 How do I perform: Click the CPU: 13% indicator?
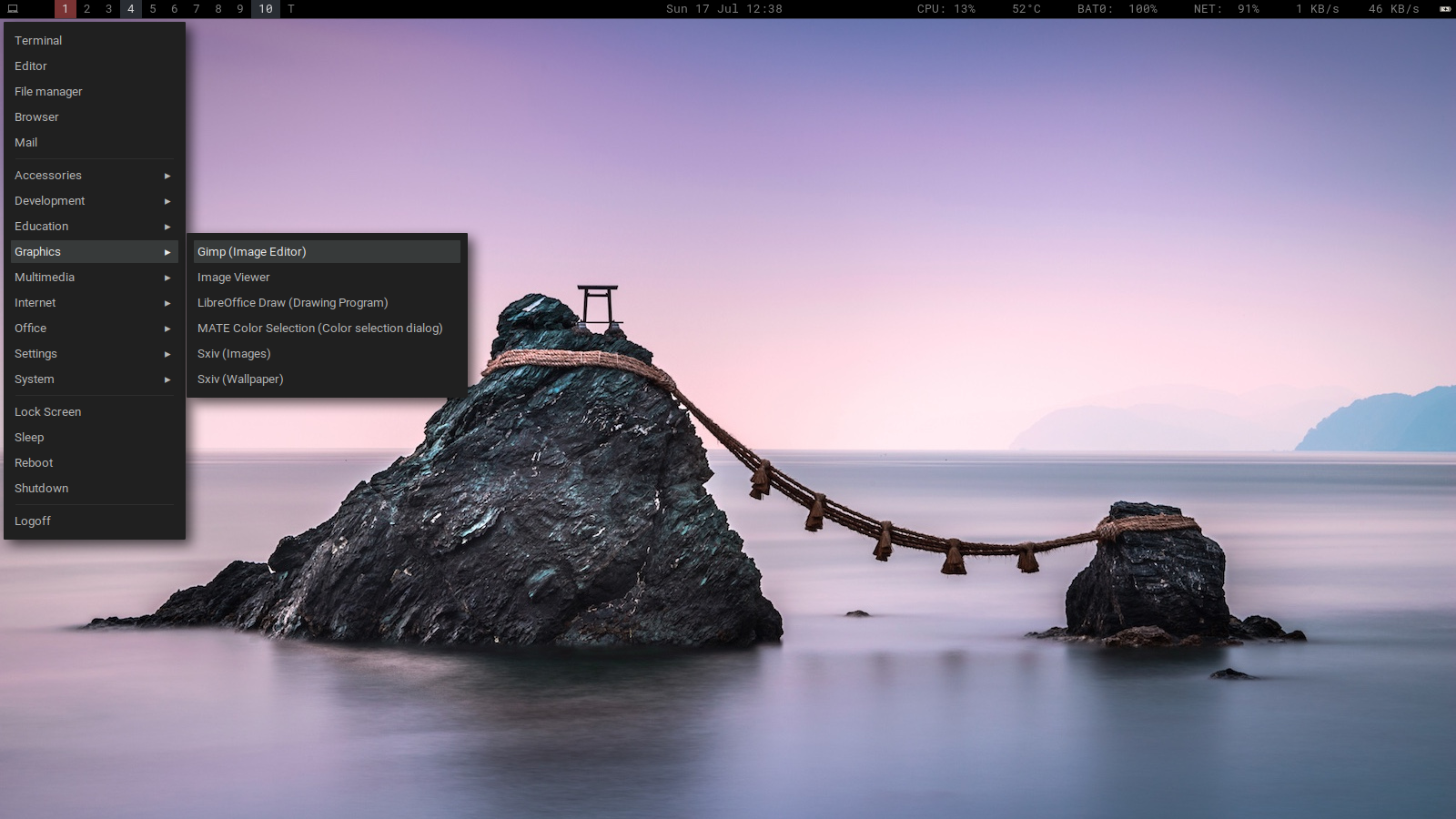click(x=946, y=9)
